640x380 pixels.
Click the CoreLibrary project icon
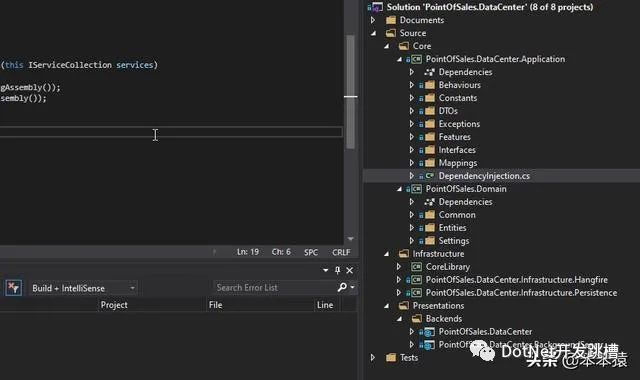coord(416,267)
